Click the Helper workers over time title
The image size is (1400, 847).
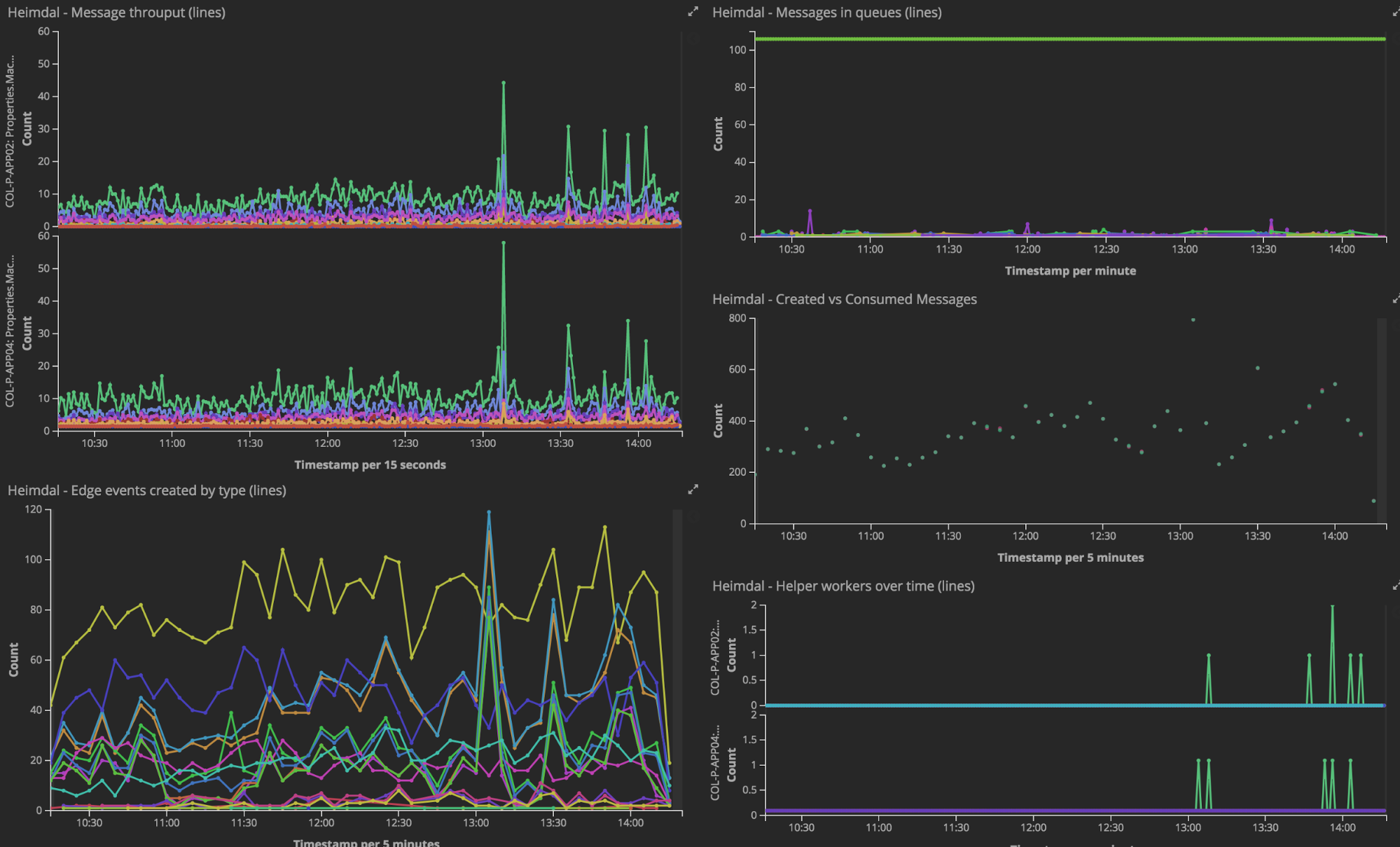pyautogui.click(x=843, y=586)
